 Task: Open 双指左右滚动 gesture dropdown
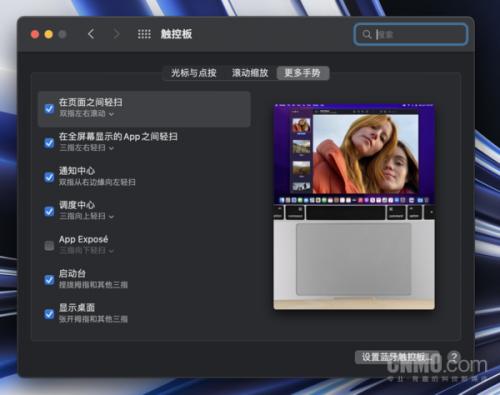point(87,114)
